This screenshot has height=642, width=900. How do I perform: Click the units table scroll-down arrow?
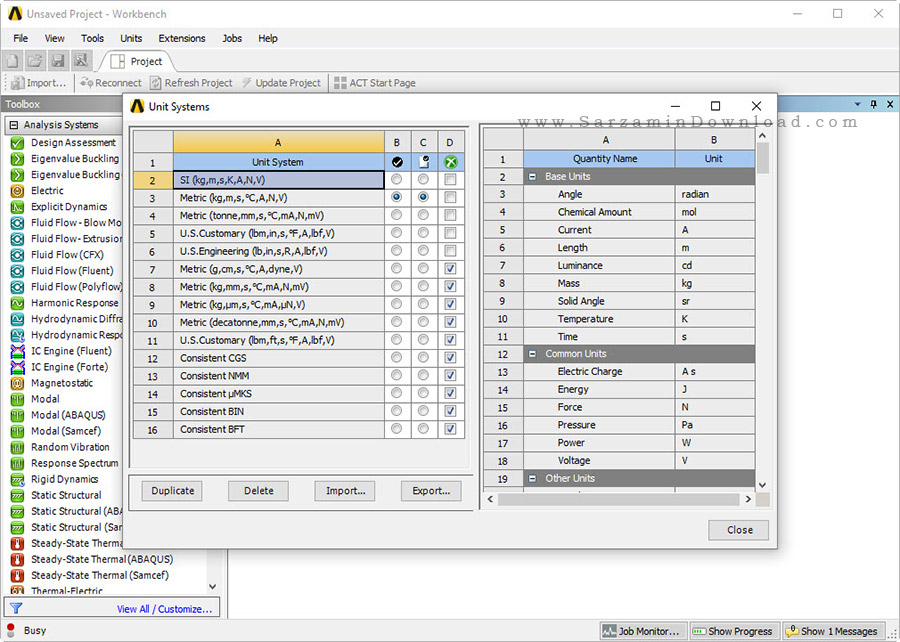pos(762,485)
